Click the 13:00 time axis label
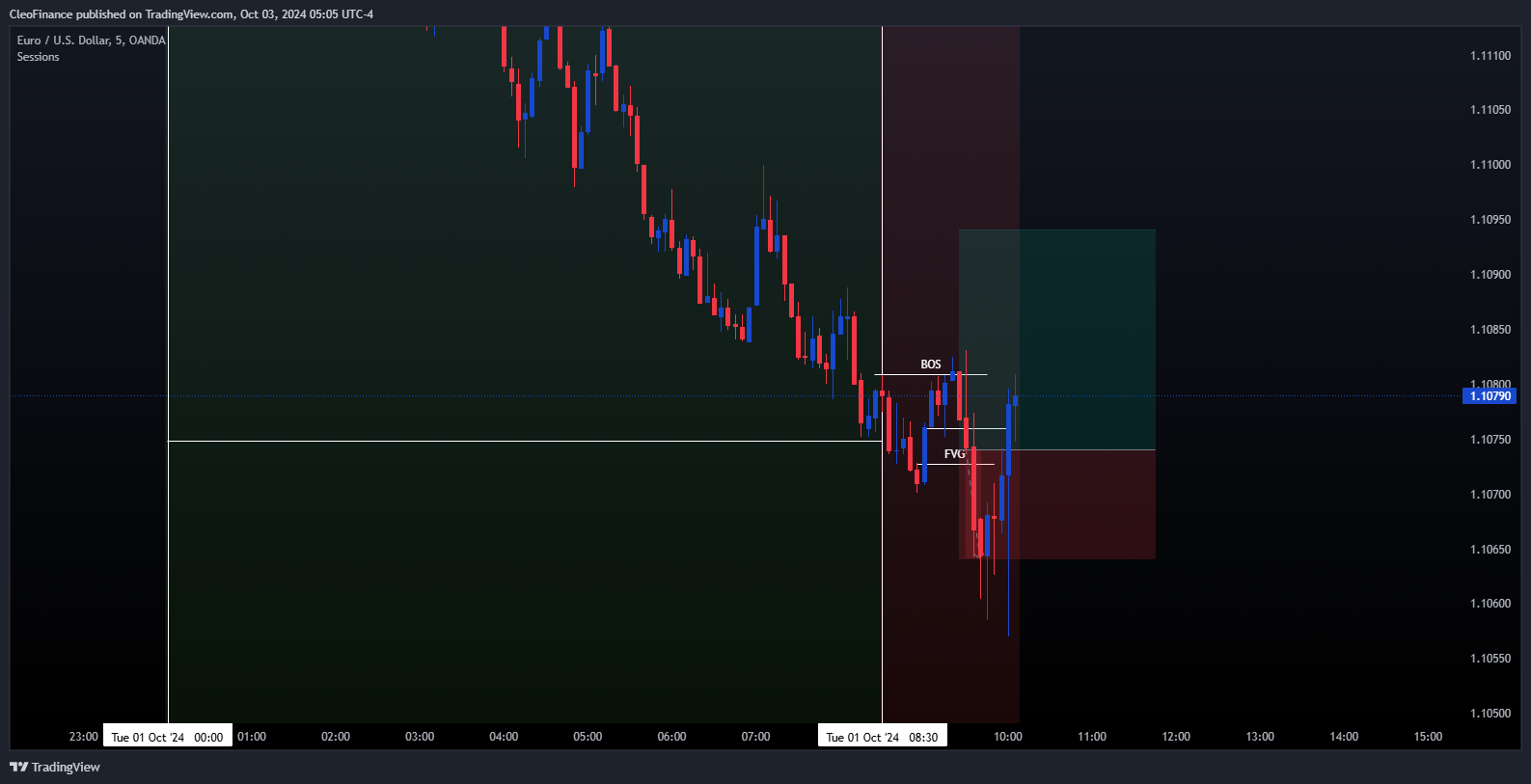The height and width of the screenshot is (784, 1531). (x=1260, y=737)
